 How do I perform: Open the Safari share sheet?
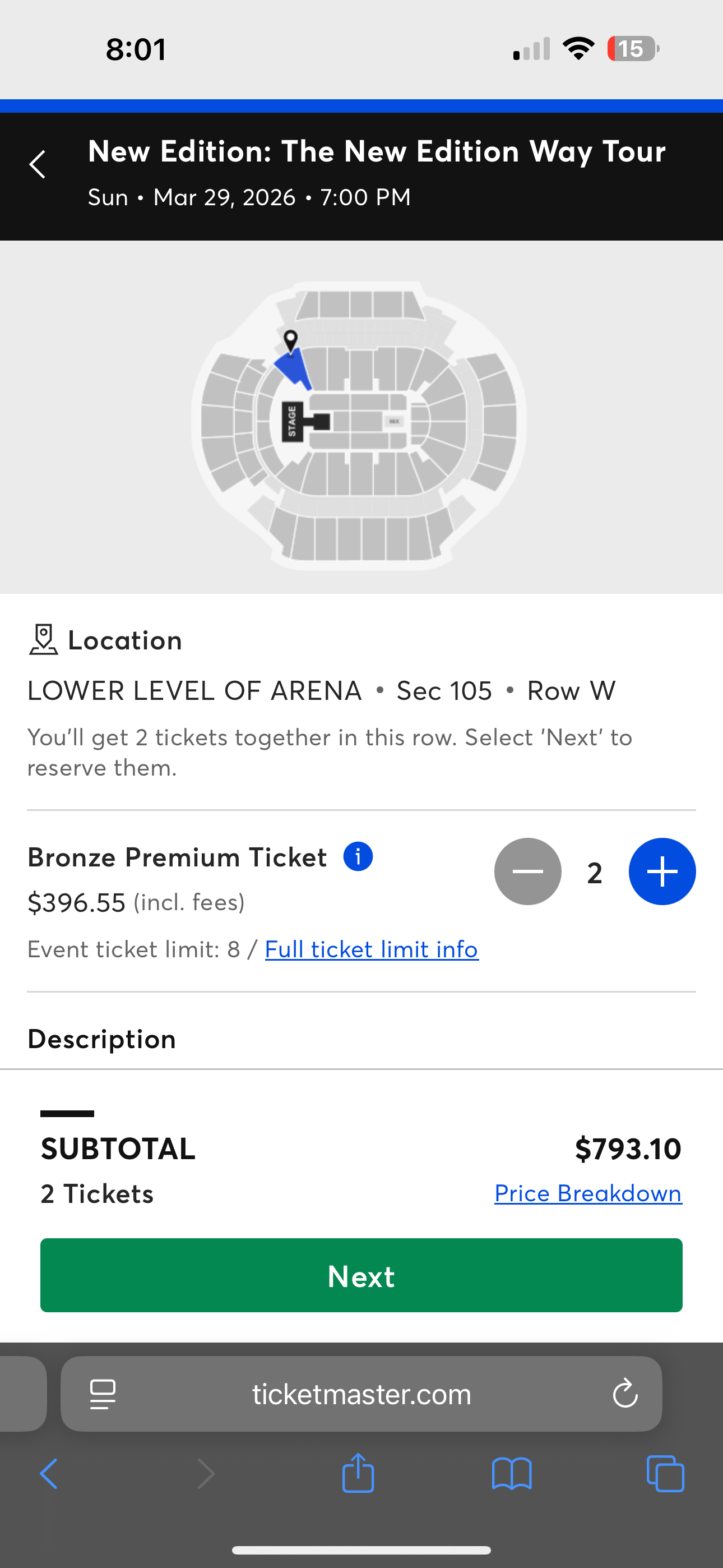358,1473
